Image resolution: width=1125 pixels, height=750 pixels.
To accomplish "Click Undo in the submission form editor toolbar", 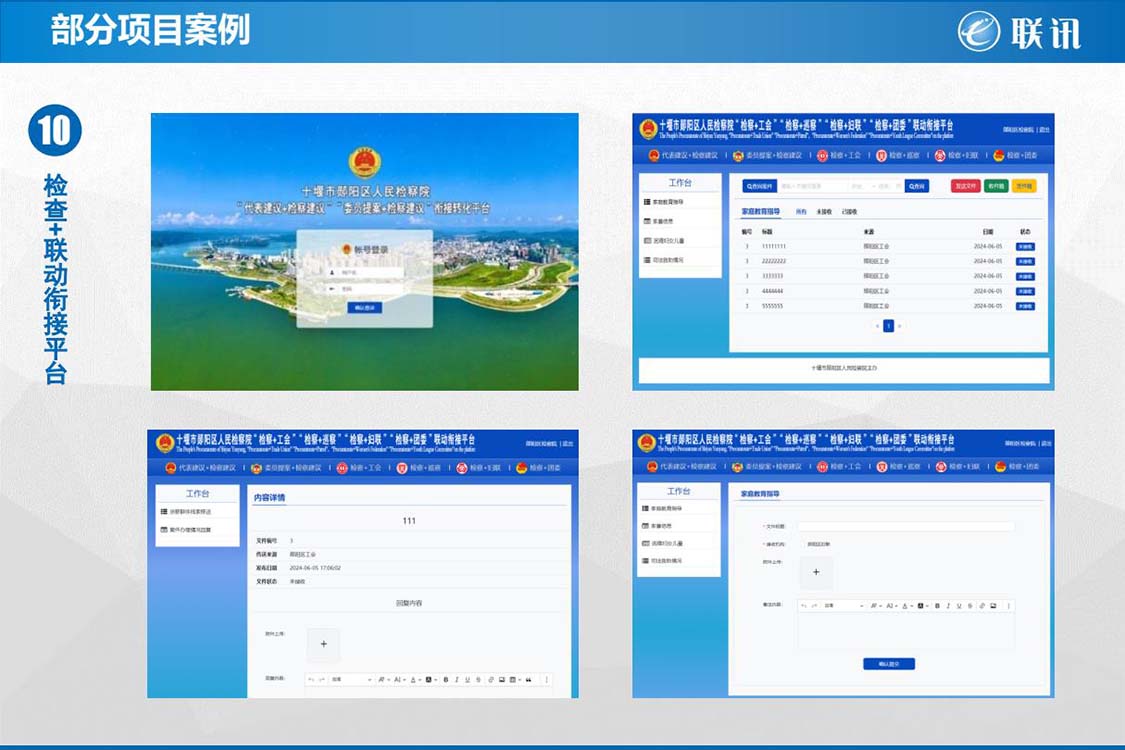I will [x=804, y=606].
